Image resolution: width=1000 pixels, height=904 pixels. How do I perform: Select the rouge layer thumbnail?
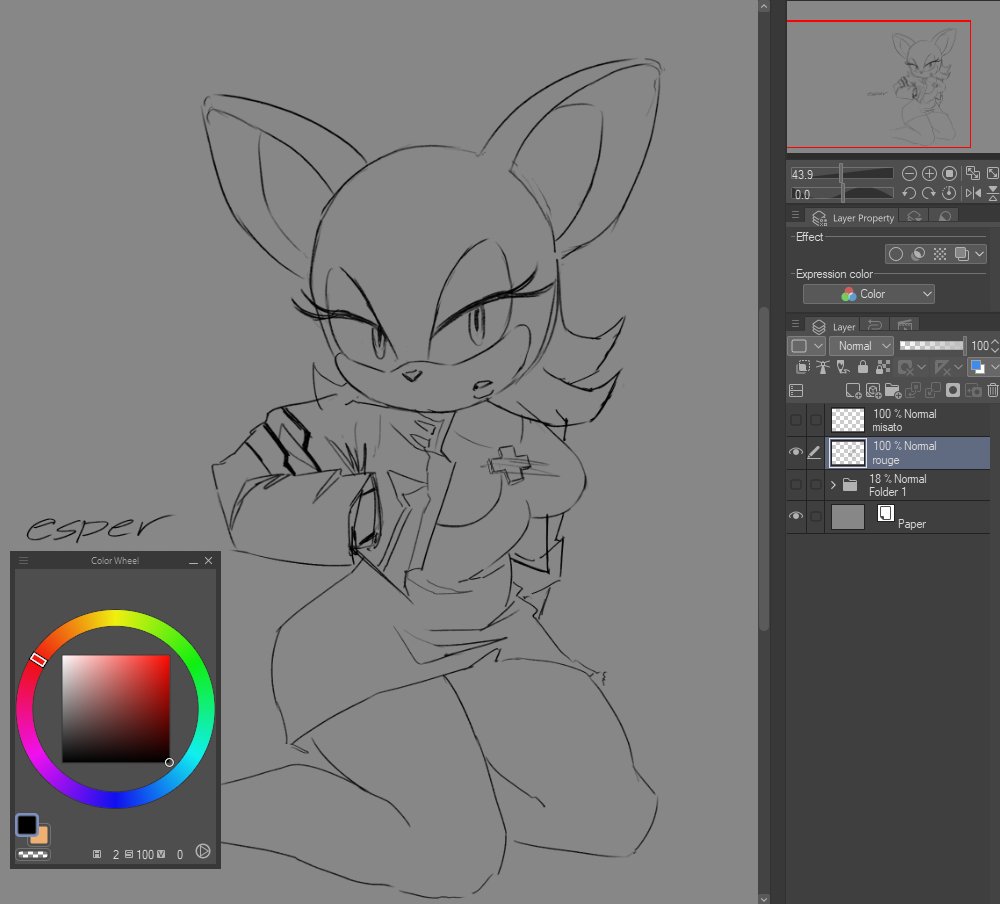[848, 452]
